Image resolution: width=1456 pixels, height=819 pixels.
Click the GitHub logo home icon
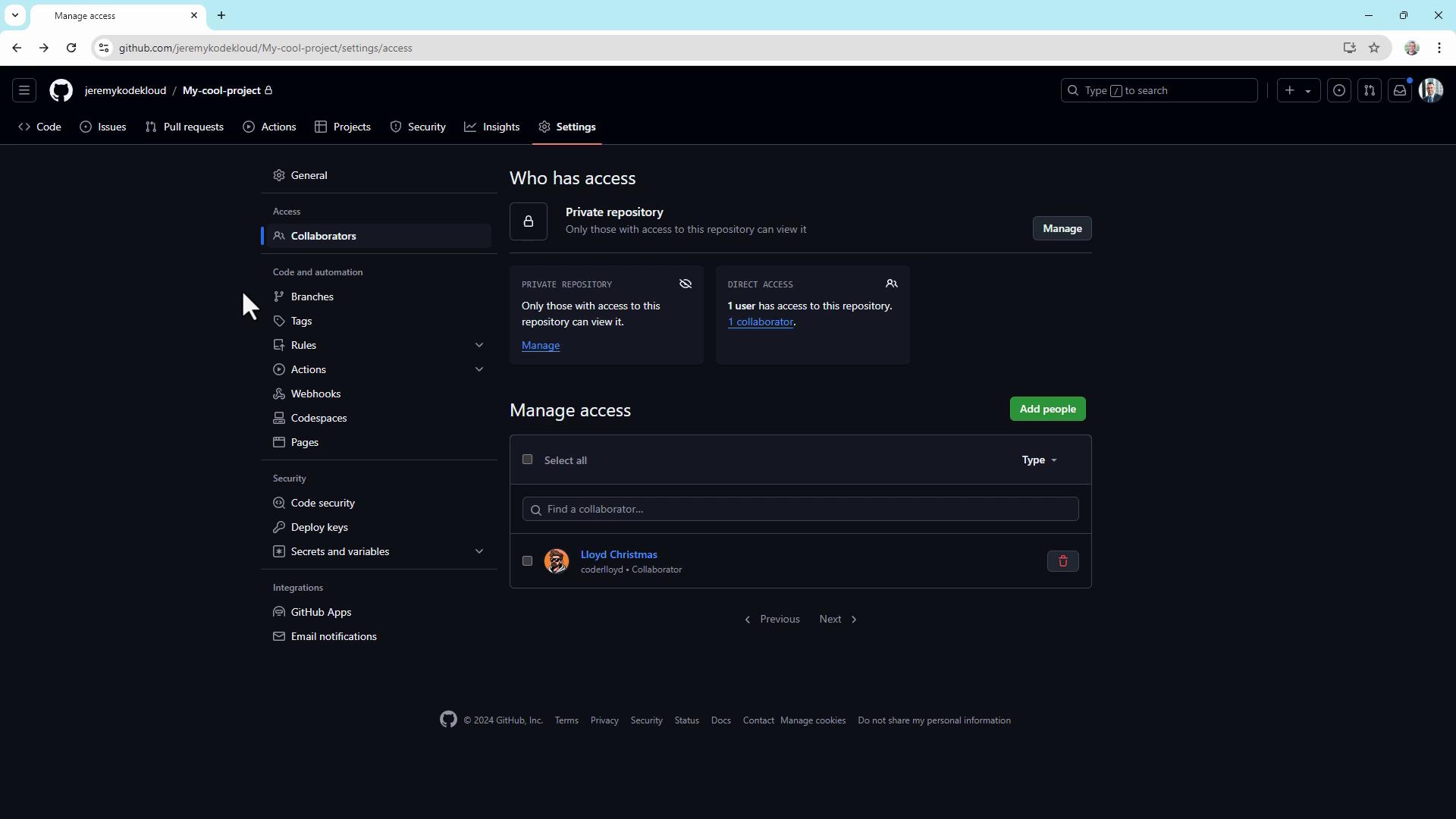pyautogui.click(x=61, y=90)
